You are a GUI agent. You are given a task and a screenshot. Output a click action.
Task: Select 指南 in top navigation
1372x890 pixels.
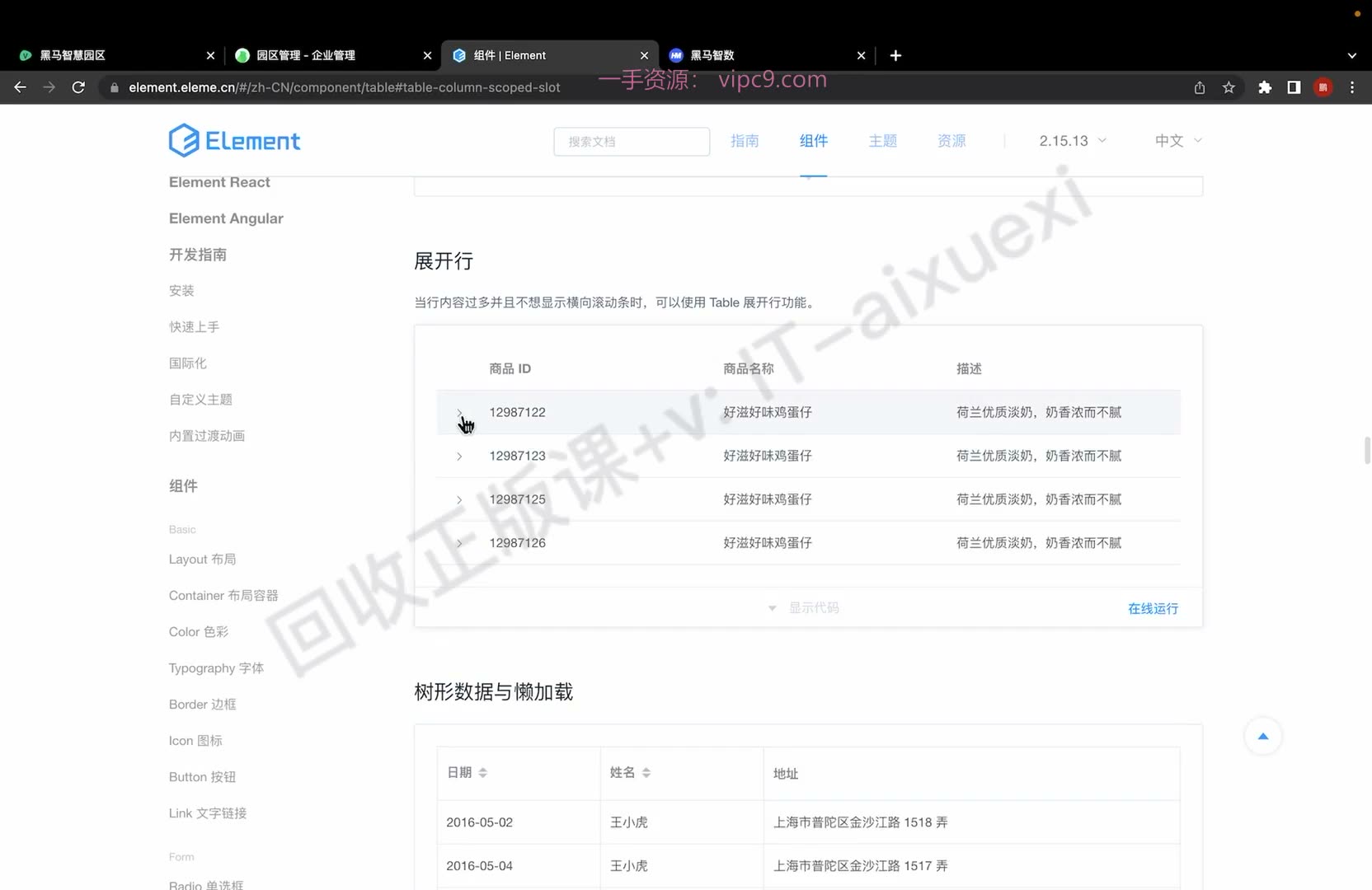click(x=745, y=141)
